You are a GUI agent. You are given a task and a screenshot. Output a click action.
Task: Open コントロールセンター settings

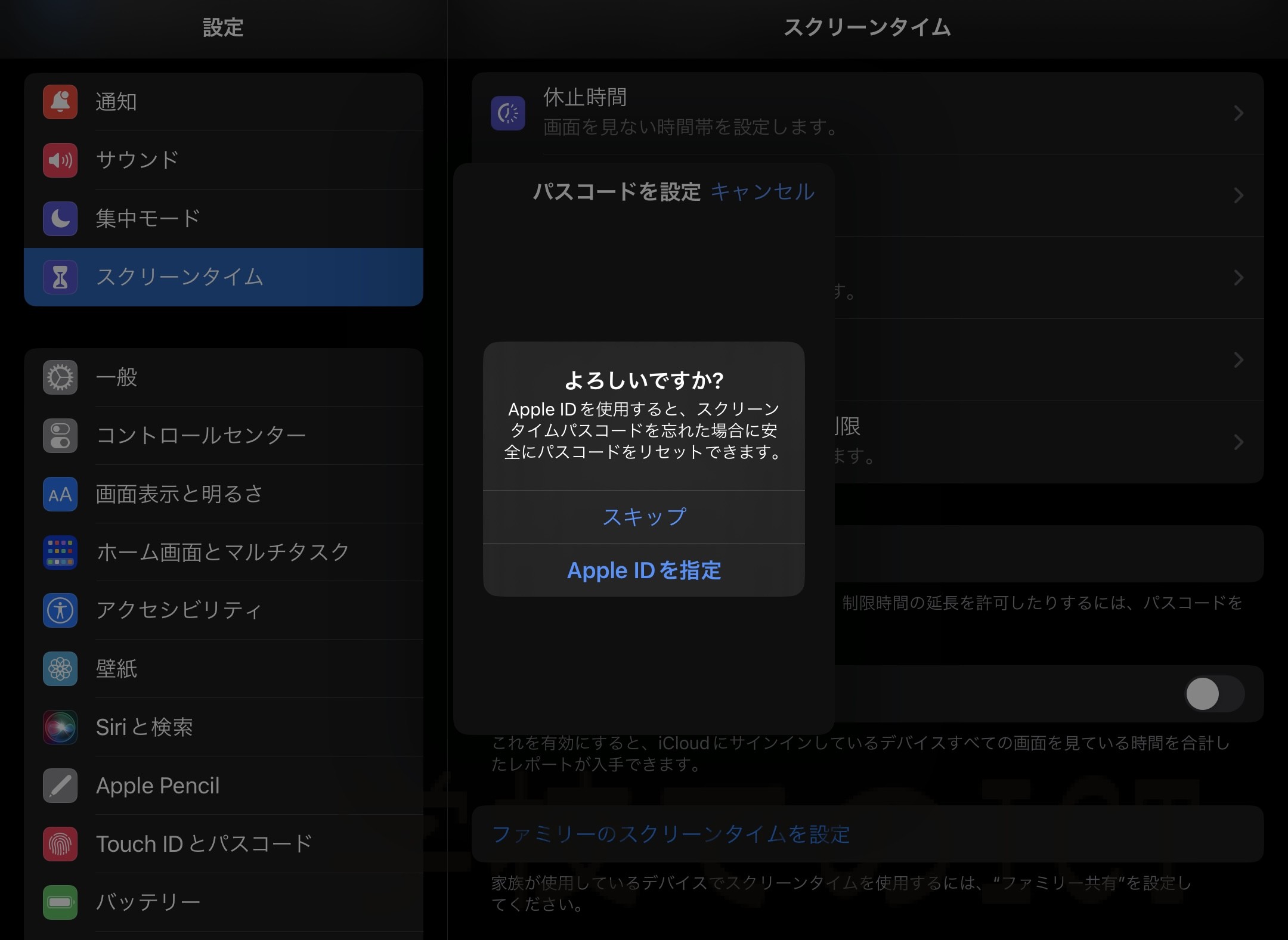click(x=224, y=436)
